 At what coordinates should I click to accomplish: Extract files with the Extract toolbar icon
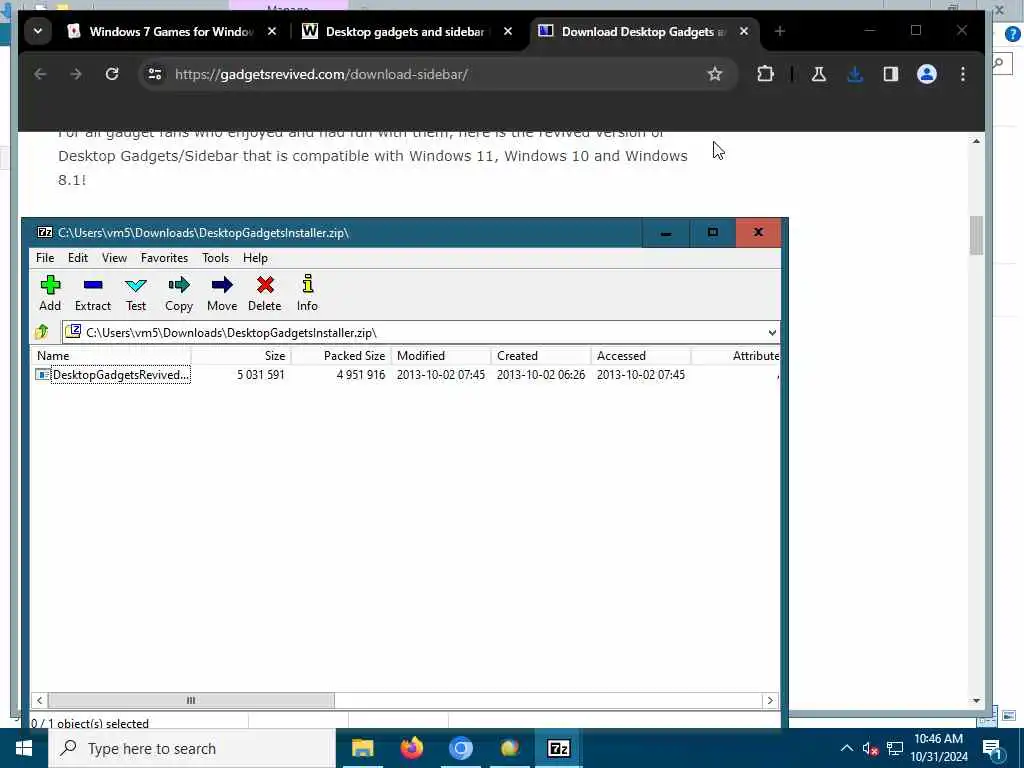click(93, 293)
